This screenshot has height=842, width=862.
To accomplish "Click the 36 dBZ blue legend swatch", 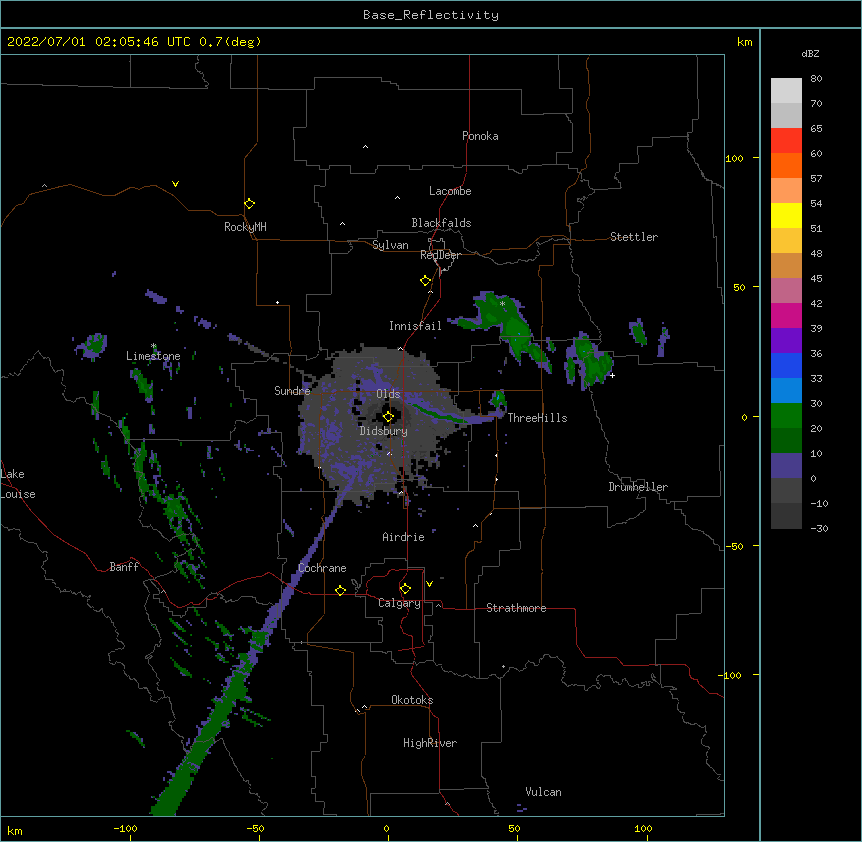I will click(x=786, y=365).
